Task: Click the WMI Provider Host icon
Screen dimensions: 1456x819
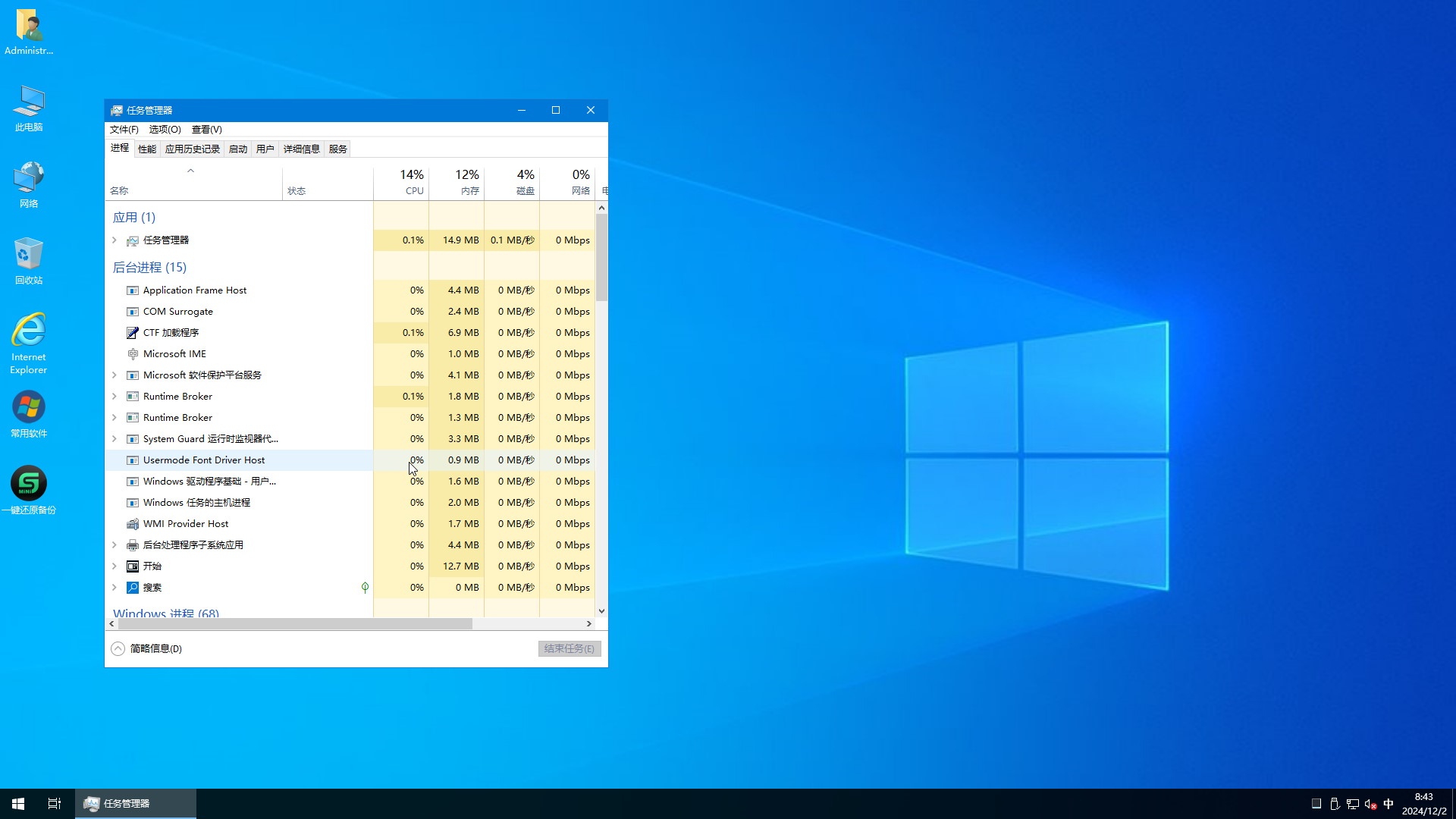Action: point(133,524)
